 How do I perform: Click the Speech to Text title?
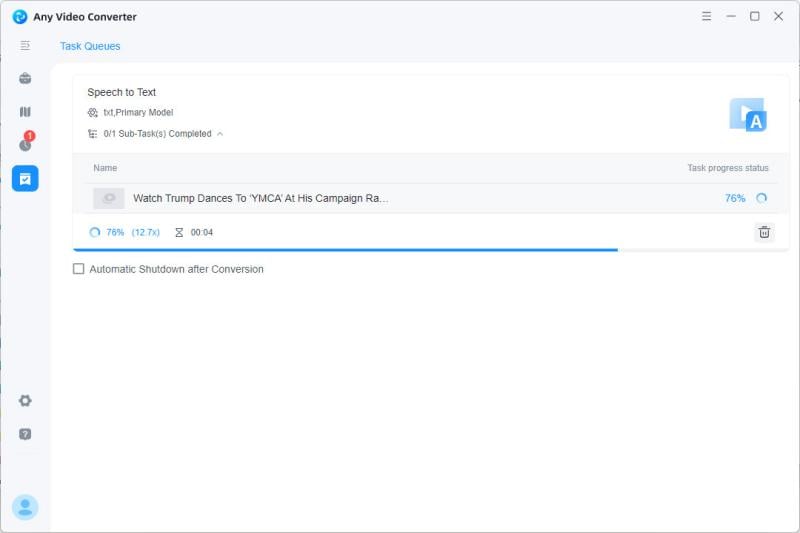tap(121, 92)
